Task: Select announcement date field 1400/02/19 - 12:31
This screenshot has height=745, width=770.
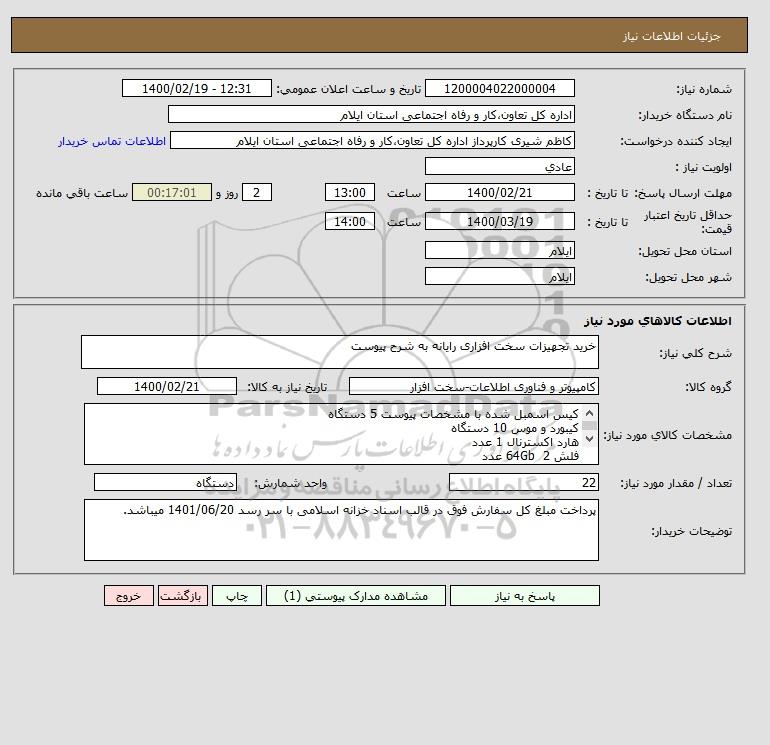Action: tap(196, 88)
